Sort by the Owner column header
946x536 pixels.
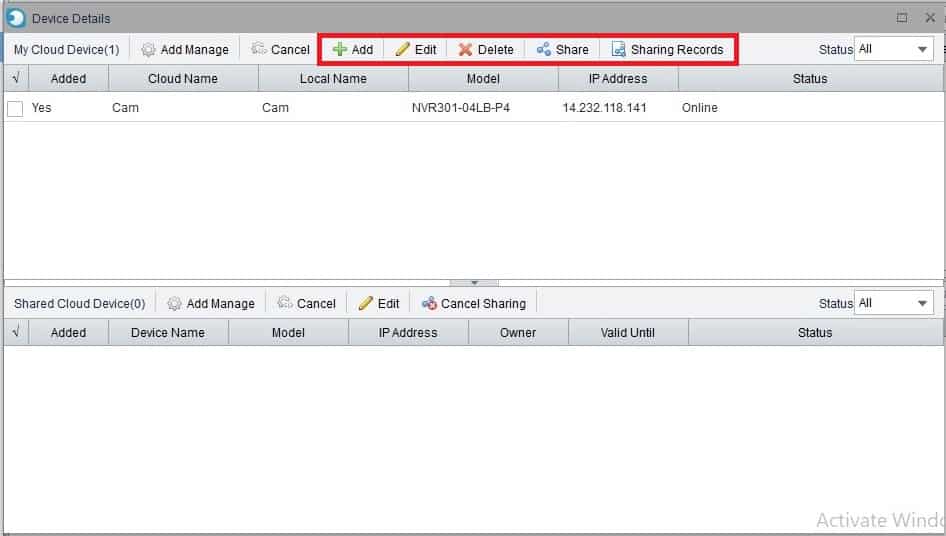[518, 333]
